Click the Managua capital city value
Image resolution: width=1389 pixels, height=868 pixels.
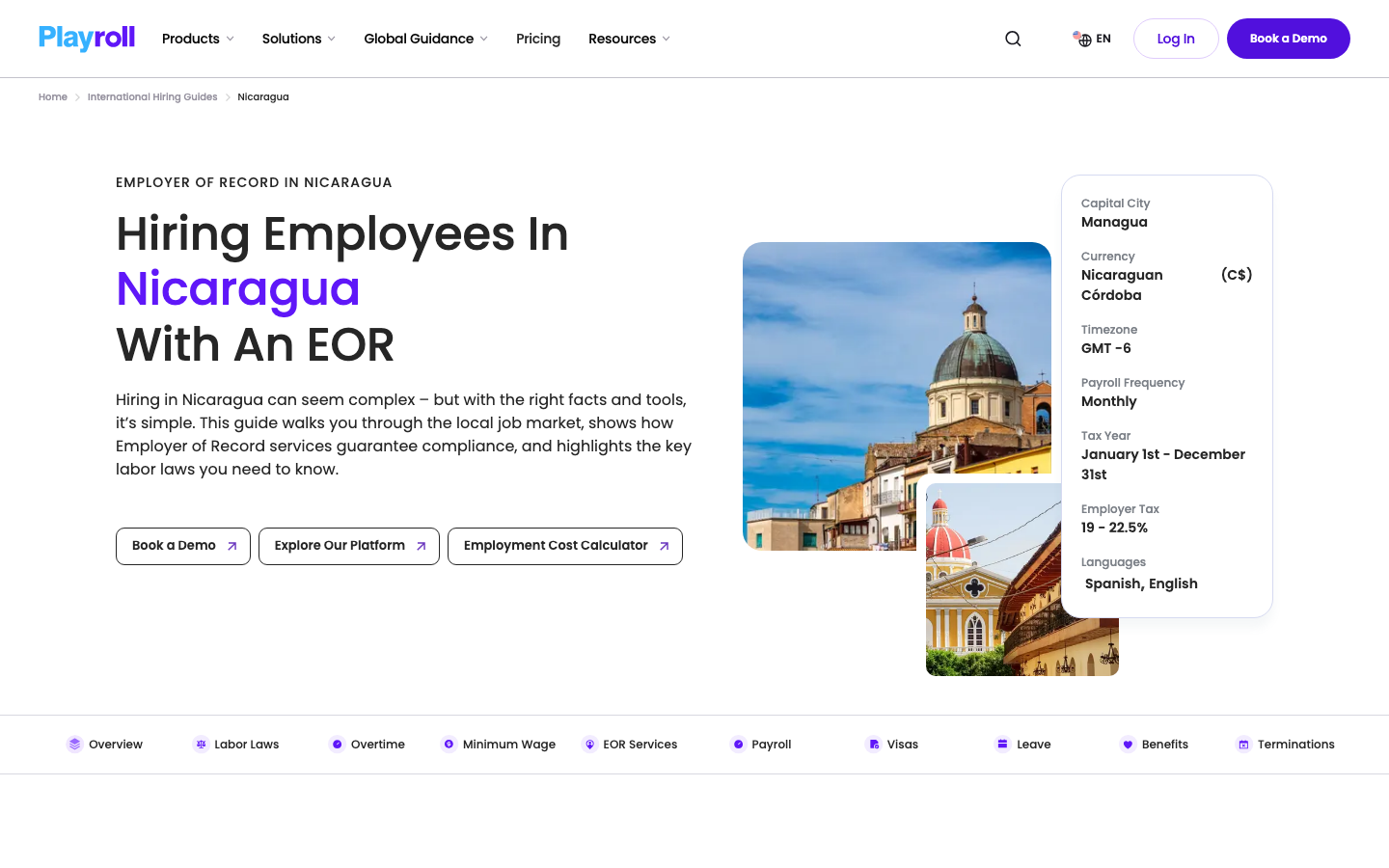click(x=1114, y=222)
